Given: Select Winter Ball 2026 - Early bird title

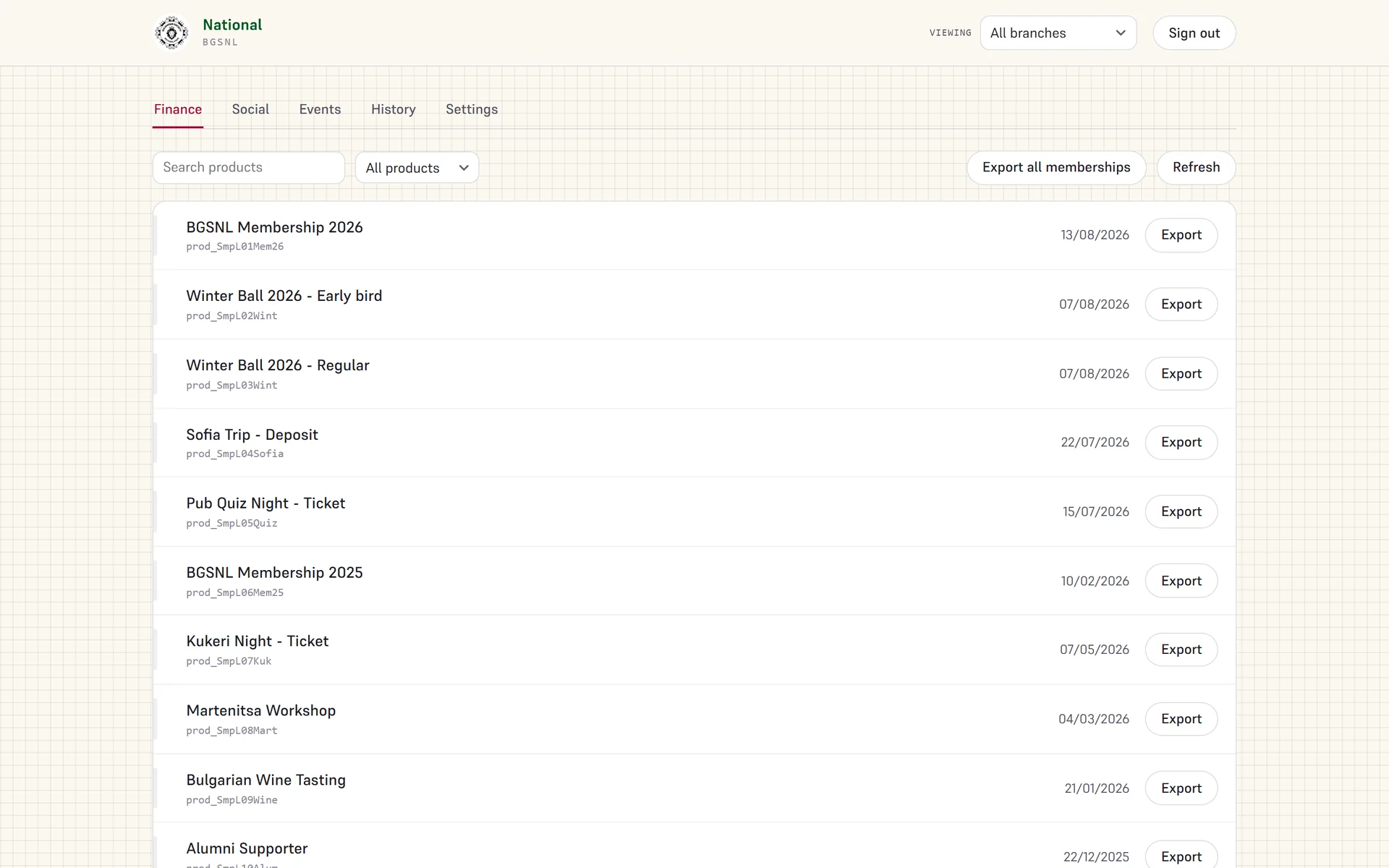Looking at the screenshot, I should [284, 296].
